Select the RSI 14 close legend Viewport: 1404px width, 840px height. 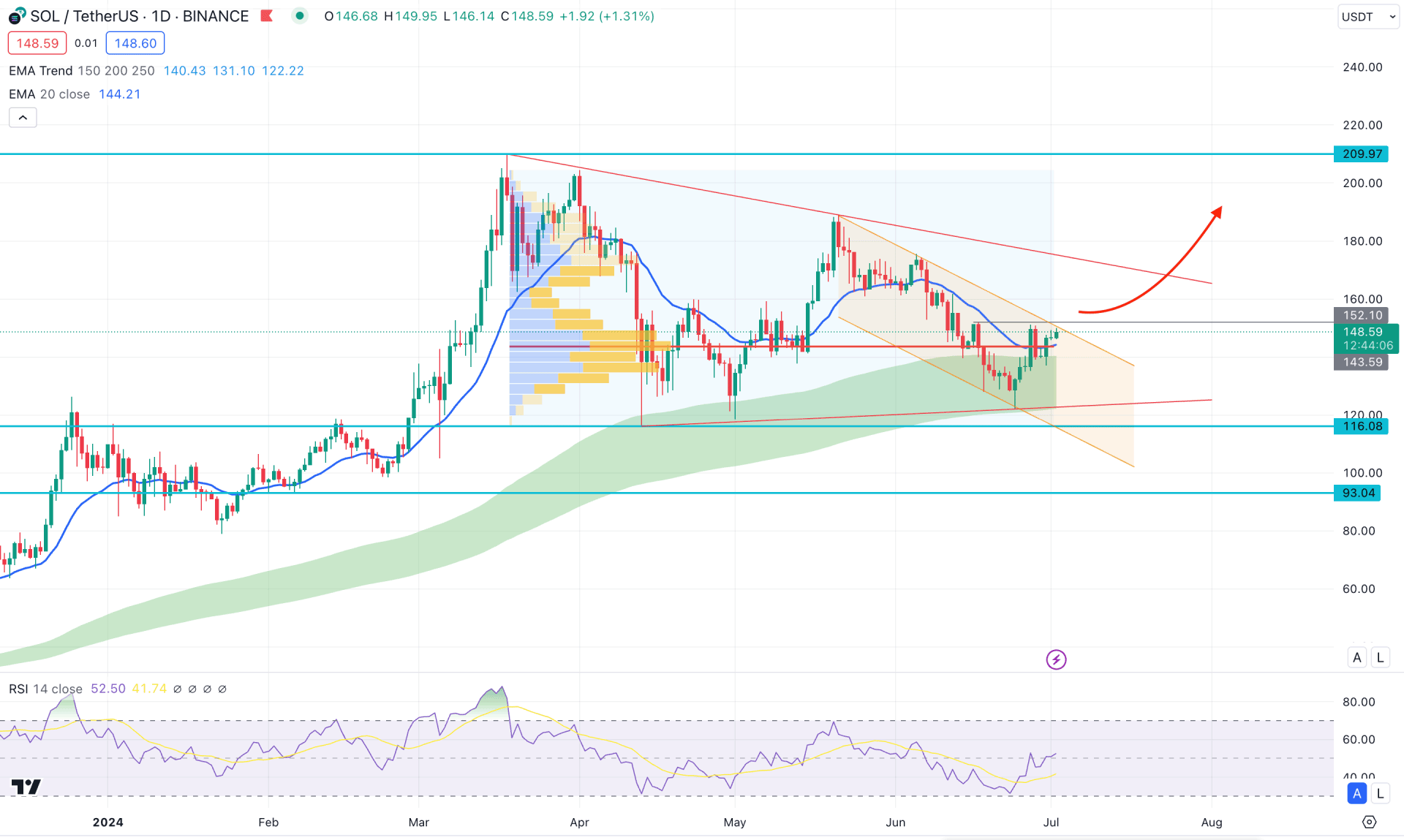(x=45, y=689)
